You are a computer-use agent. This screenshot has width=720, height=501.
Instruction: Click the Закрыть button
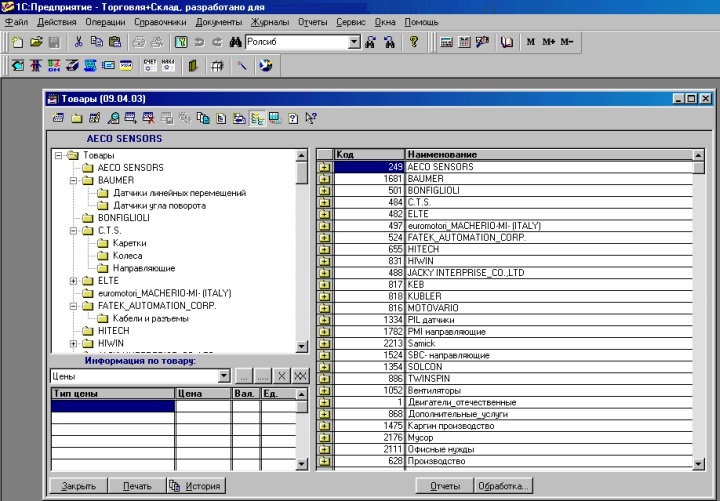tap(79, 486)
